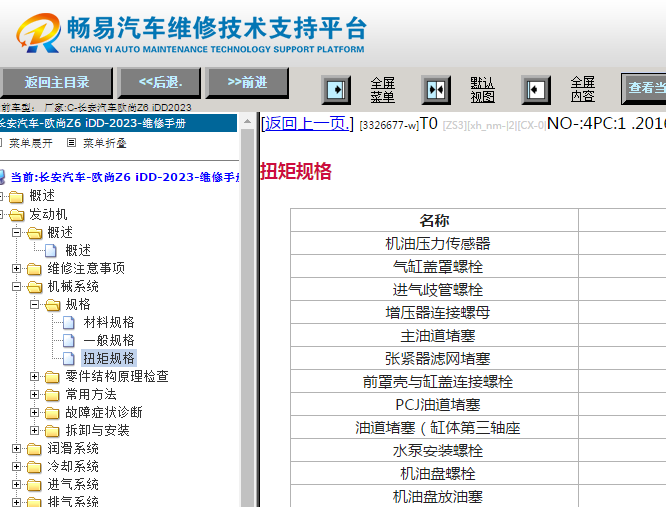Click the folder icon beside 冷却系统

[34, 467]
